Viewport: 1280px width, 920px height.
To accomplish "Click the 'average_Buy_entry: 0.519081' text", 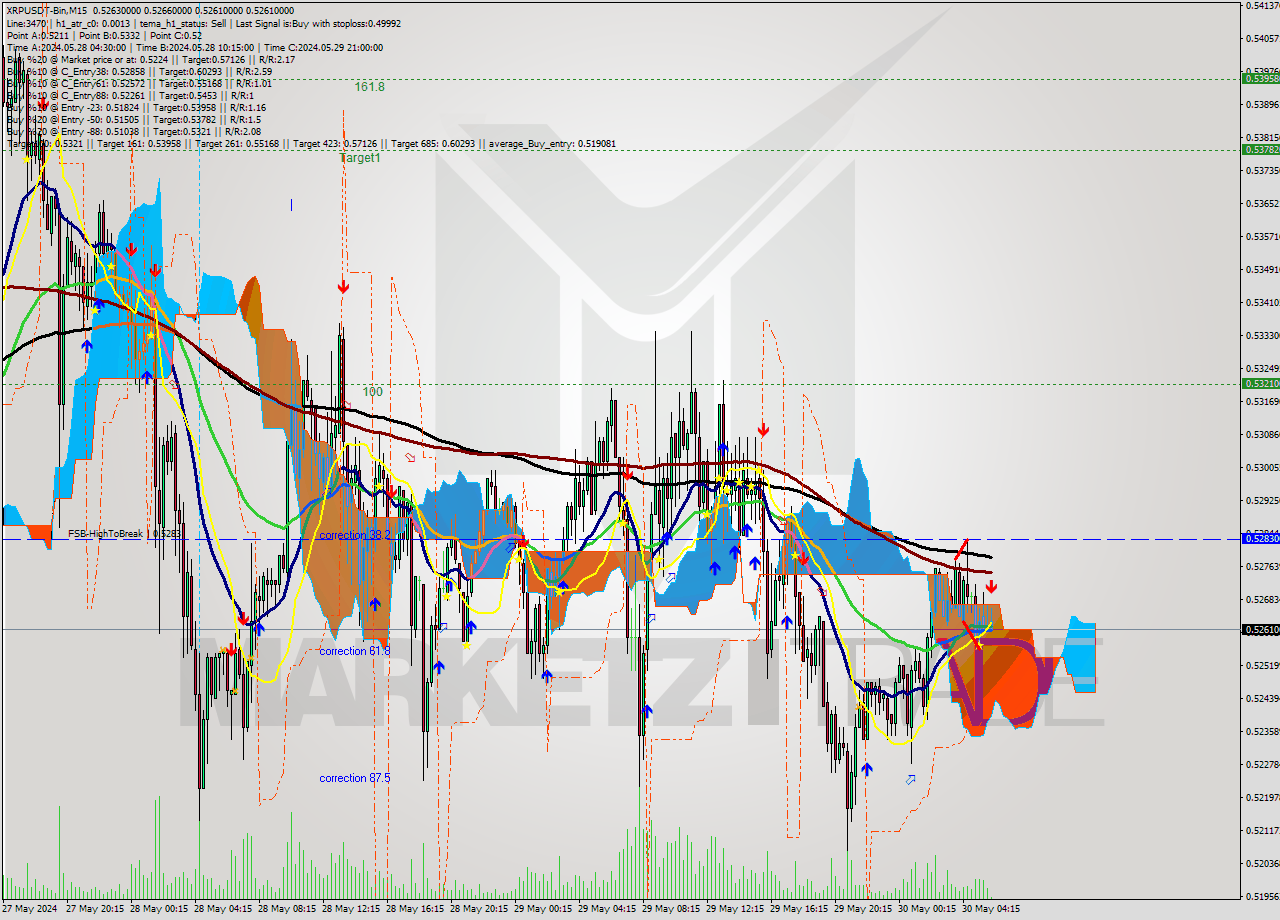I will (552, 144).
